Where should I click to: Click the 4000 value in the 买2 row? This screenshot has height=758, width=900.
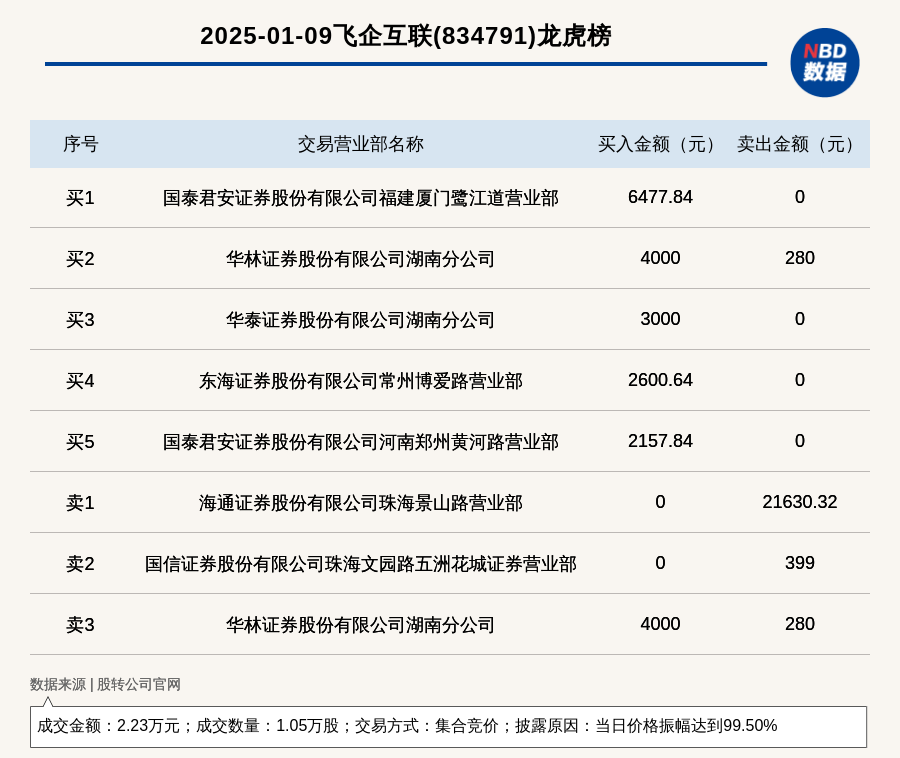(x=660, y=258)
